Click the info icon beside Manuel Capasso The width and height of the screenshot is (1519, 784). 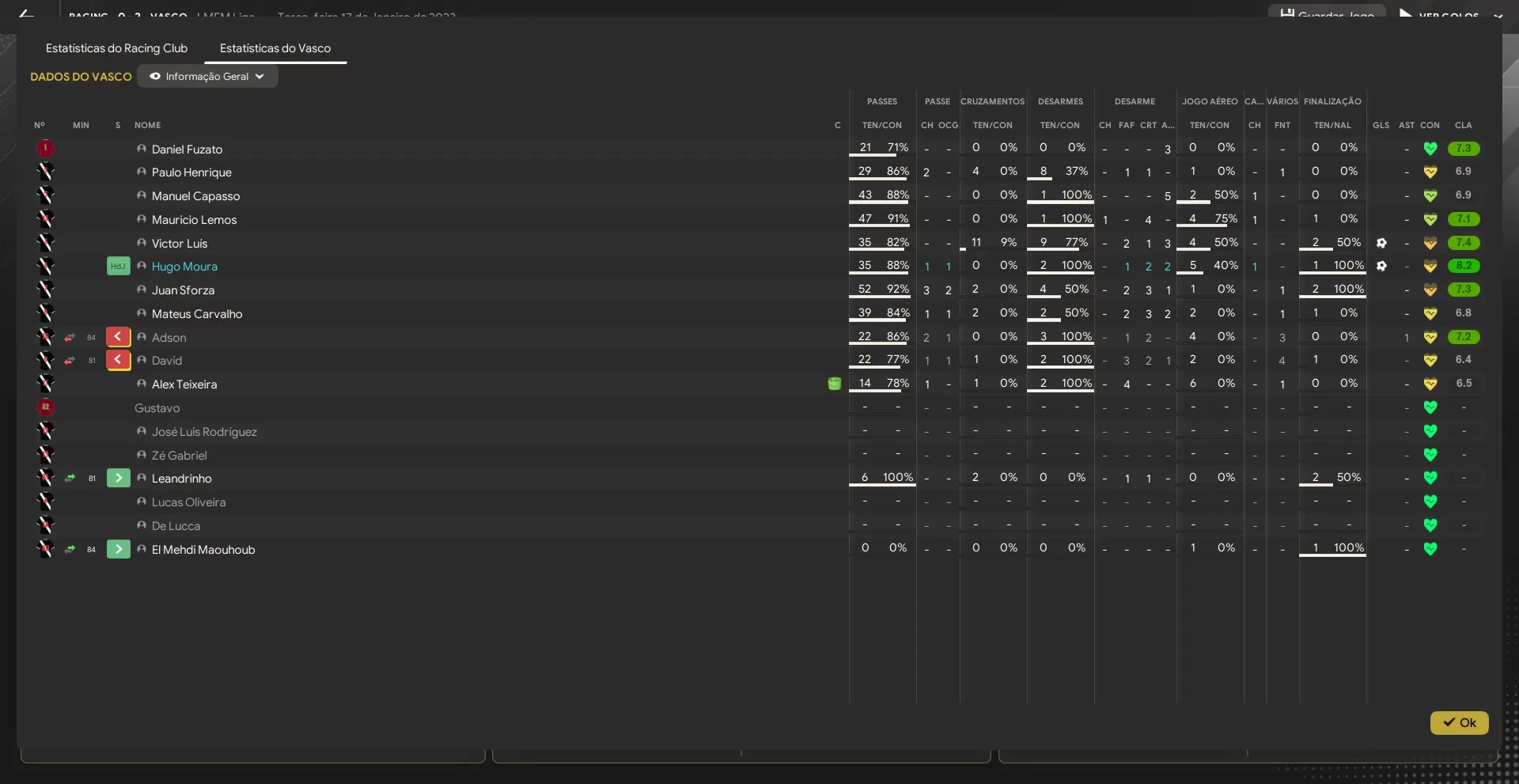click(x=142, y=195)
